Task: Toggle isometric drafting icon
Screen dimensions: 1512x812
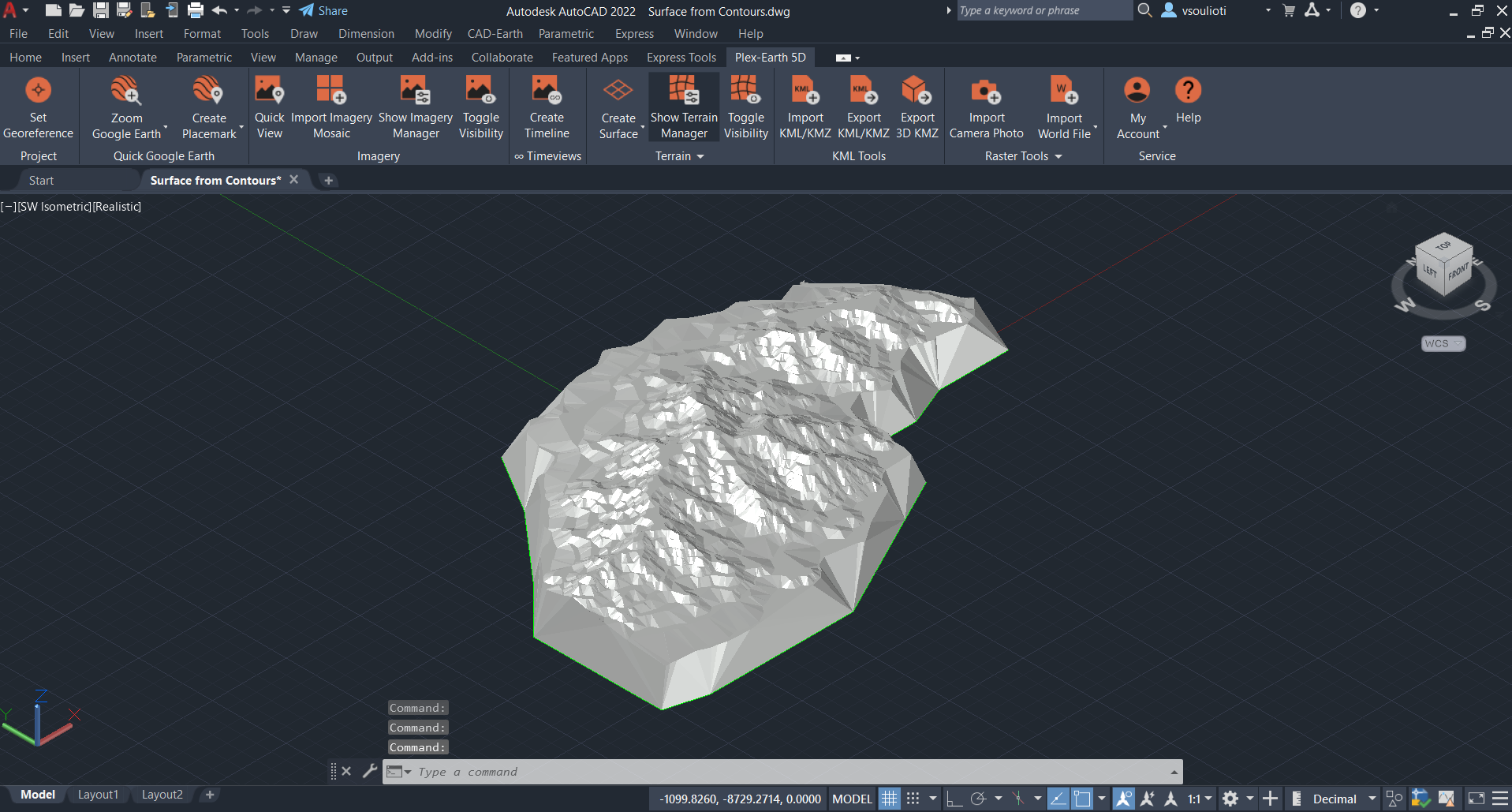Action: (x=1018, y=799)
